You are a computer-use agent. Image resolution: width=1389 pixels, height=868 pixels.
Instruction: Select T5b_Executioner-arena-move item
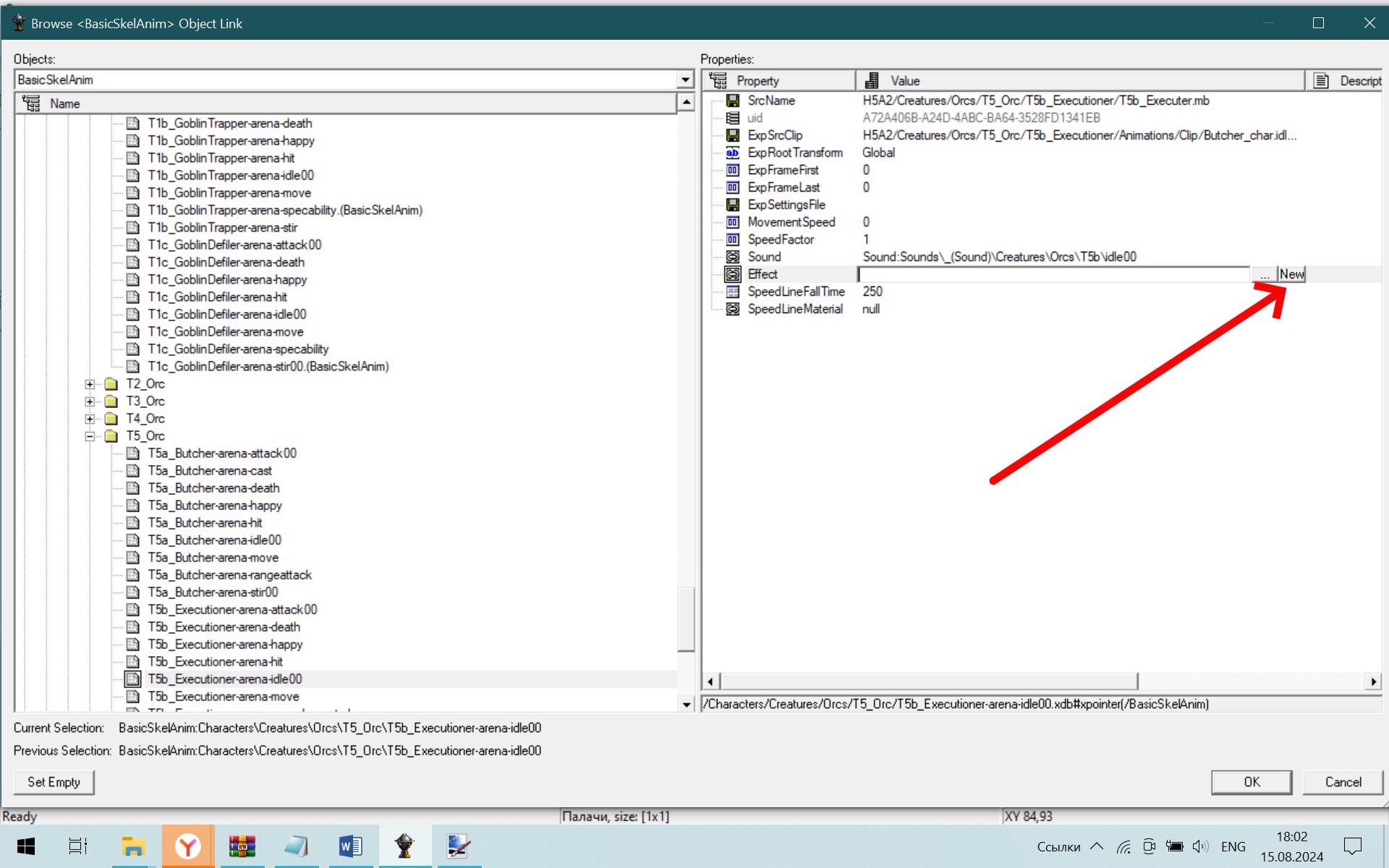click(224, 697)
